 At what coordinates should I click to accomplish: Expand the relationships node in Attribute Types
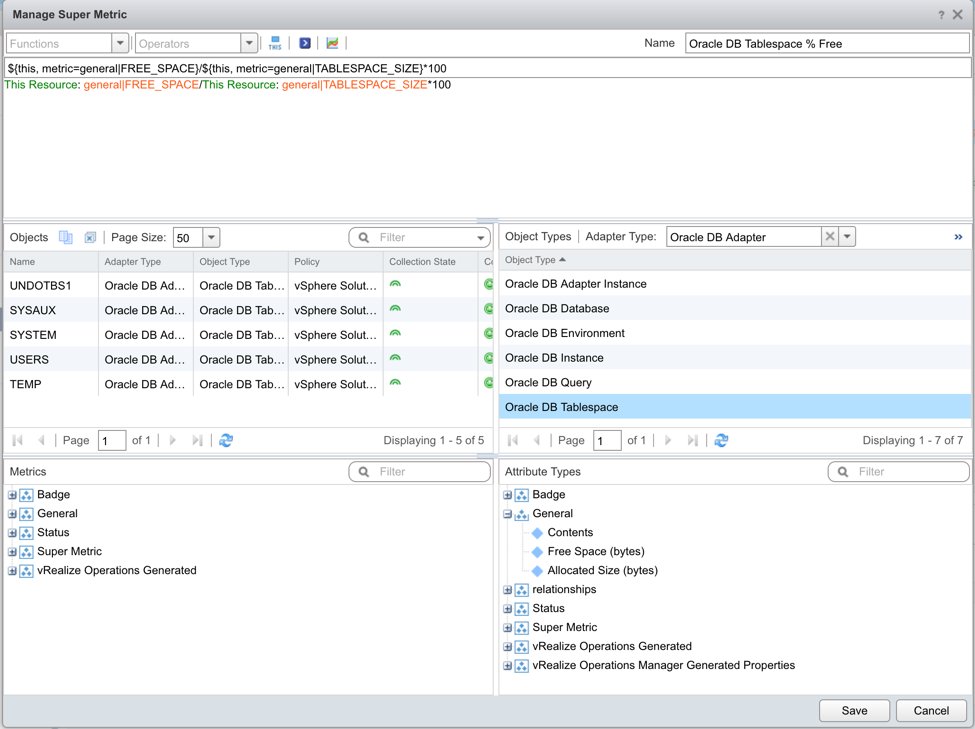tap(507, 590)
